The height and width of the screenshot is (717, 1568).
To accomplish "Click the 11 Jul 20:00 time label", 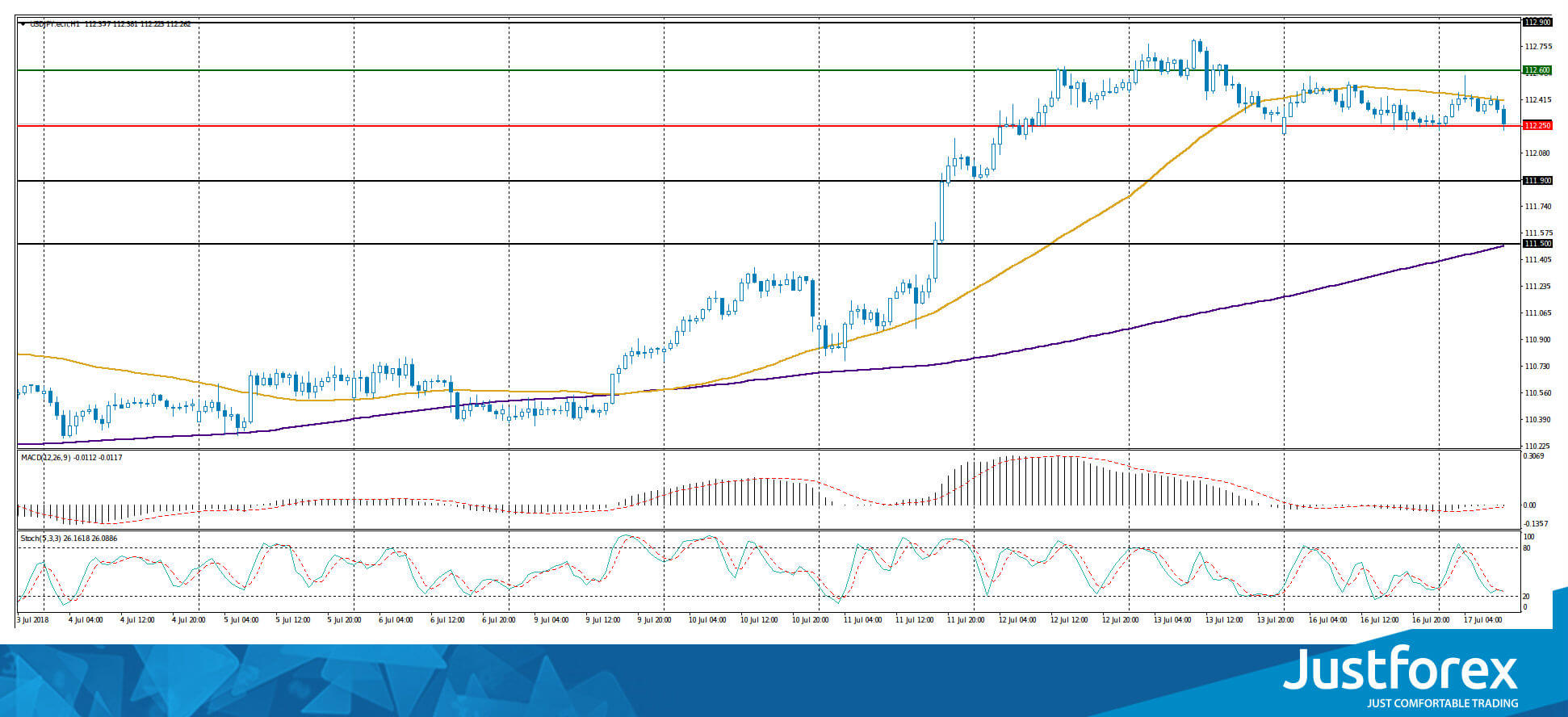I will 966,620.
